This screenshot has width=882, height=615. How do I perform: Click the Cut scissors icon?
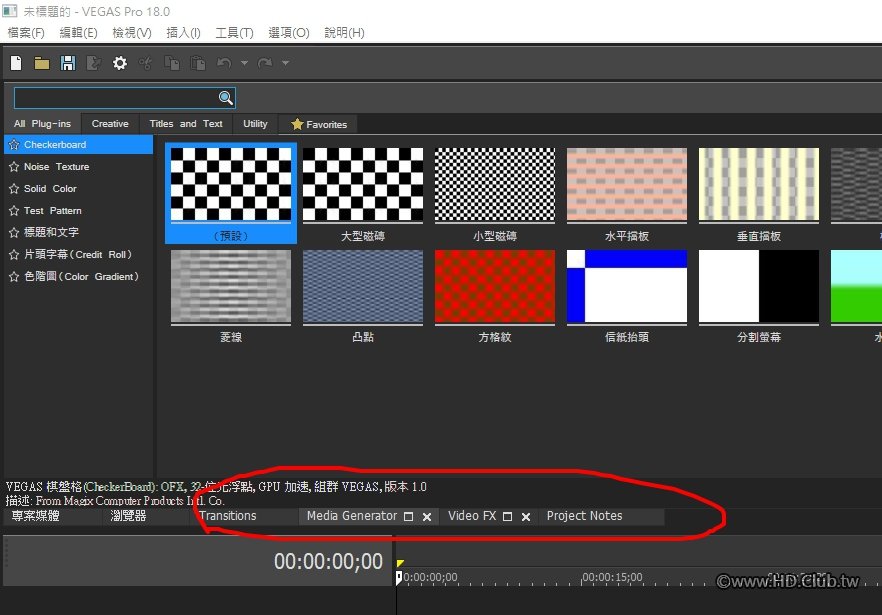(145, 63)
